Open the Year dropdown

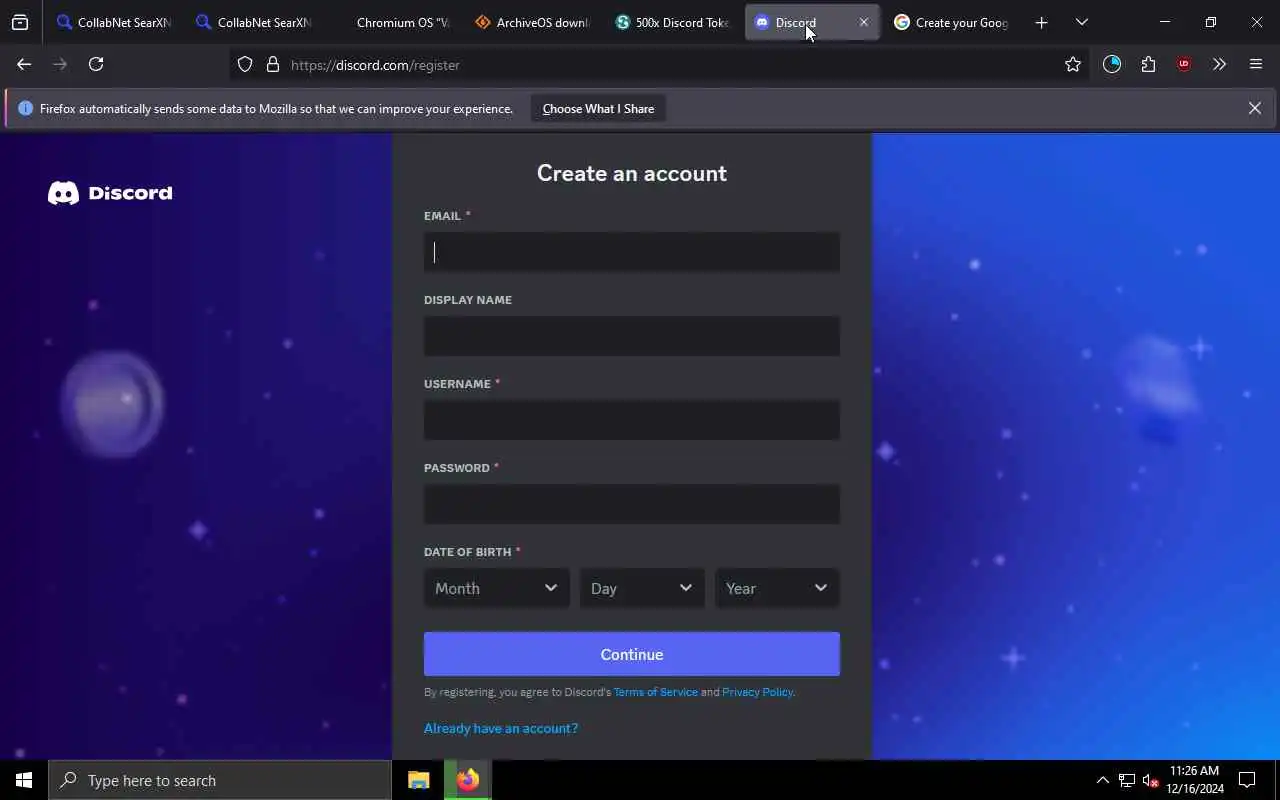777,588
